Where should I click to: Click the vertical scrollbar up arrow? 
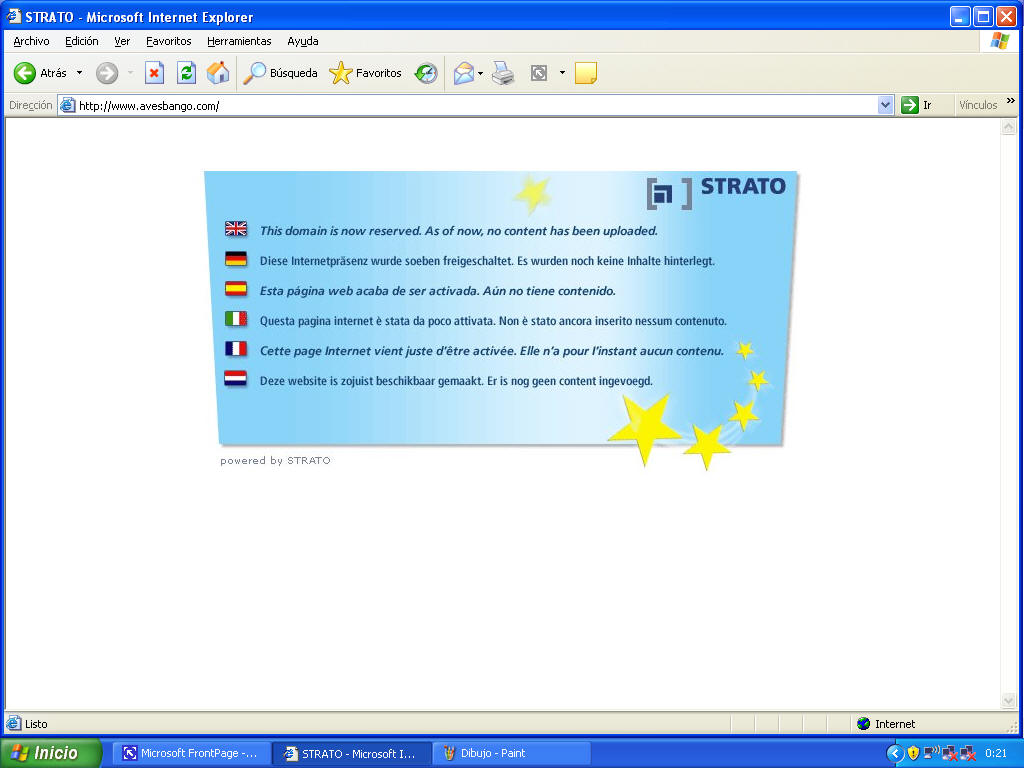click(x=1009, y=127)
